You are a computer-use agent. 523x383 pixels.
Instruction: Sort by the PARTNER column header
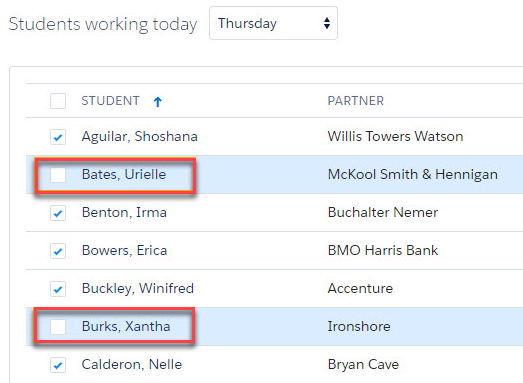coord(356,101)
